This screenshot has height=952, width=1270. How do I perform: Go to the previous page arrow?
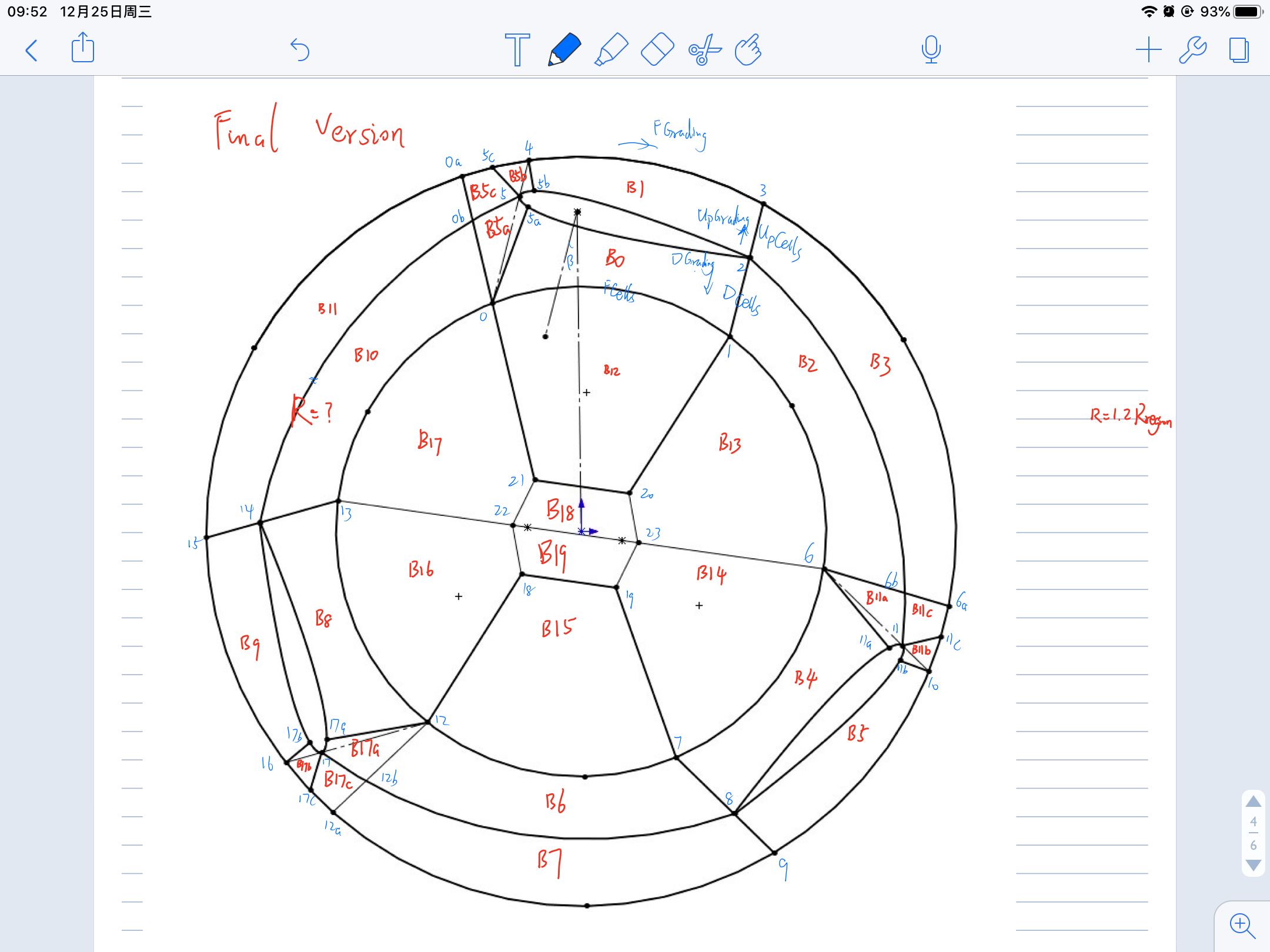[1253, 802]
